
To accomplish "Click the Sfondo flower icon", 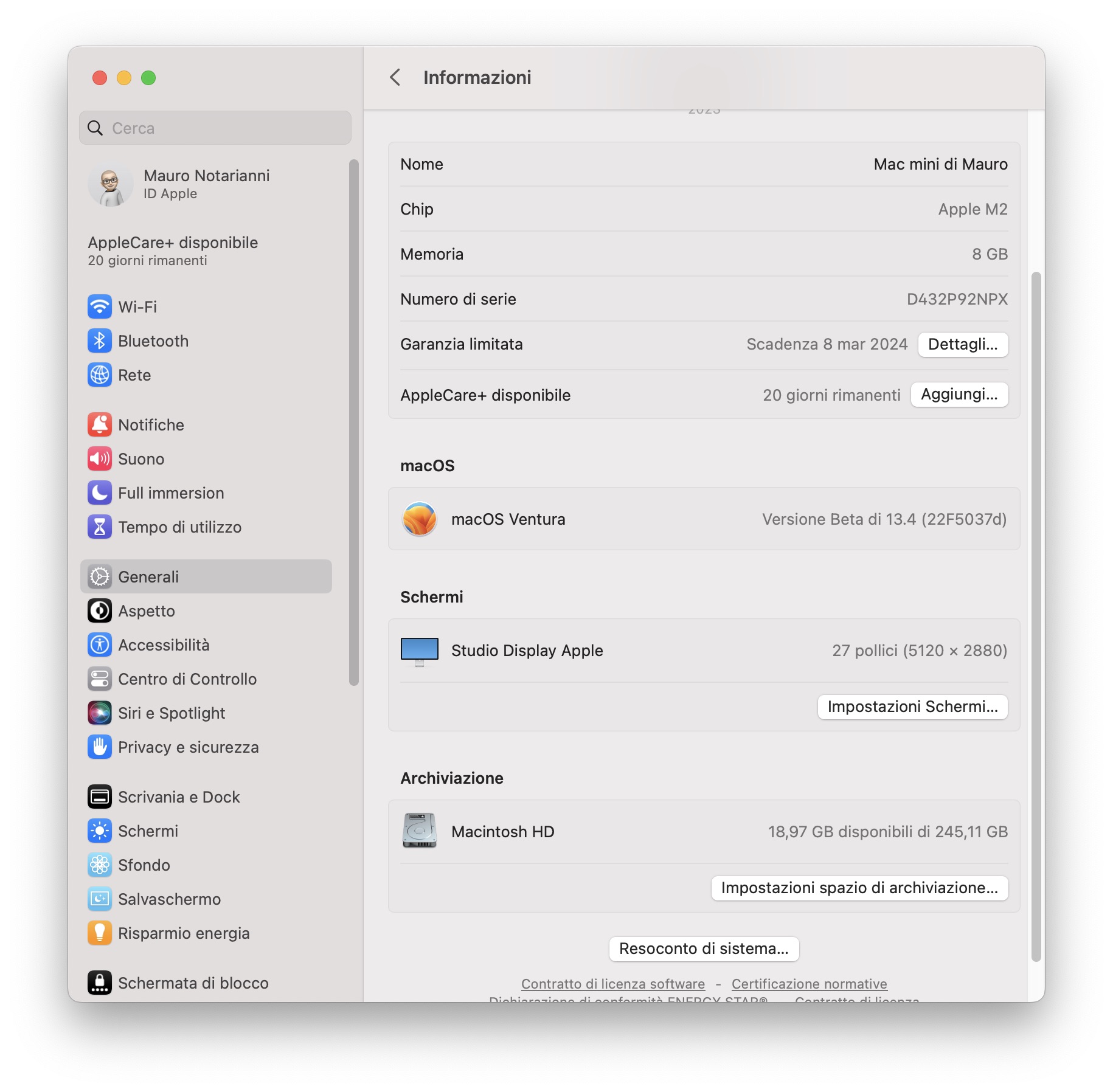I will tap(99, 865).
